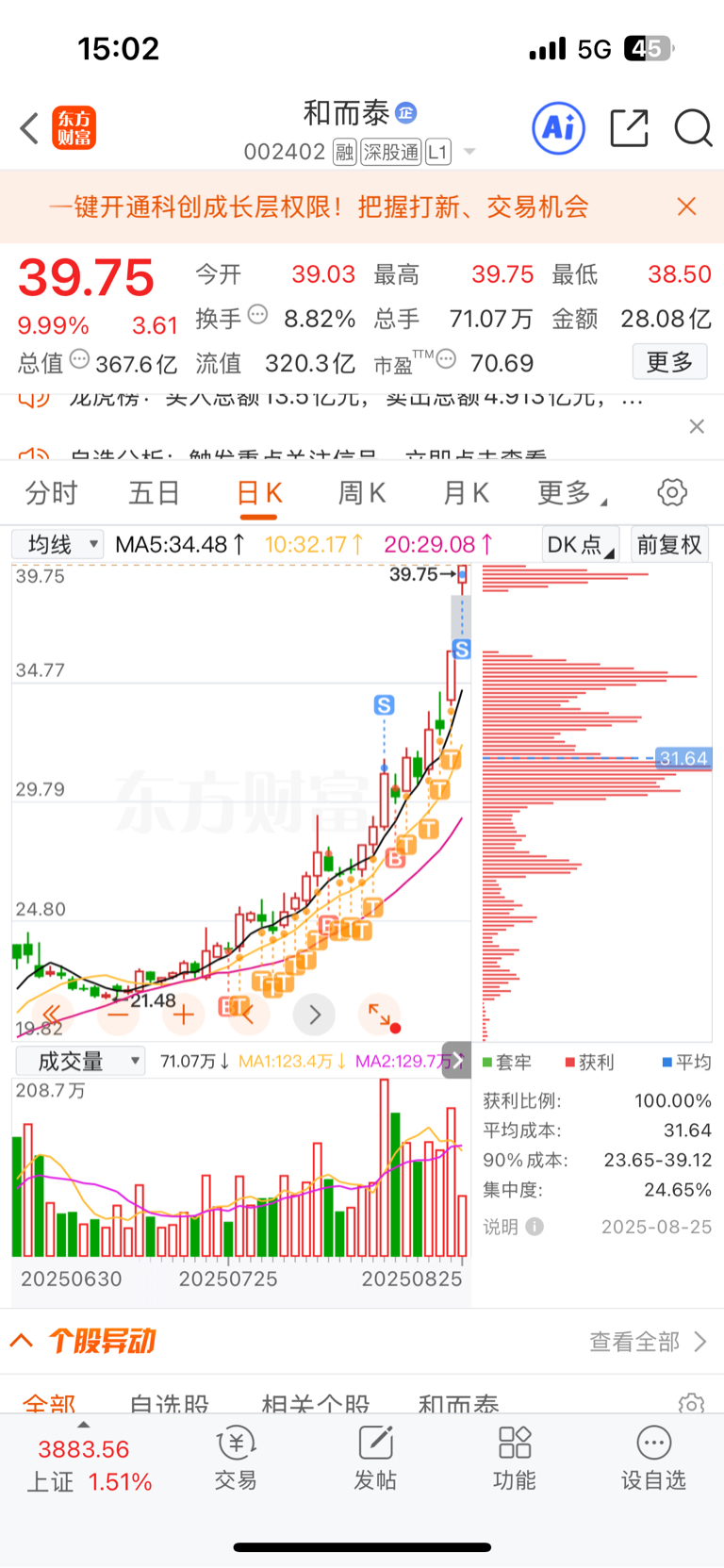Tap the 31.64 average cost marker
Screen dimensions: 724x1568
click(x=683, y=758)
